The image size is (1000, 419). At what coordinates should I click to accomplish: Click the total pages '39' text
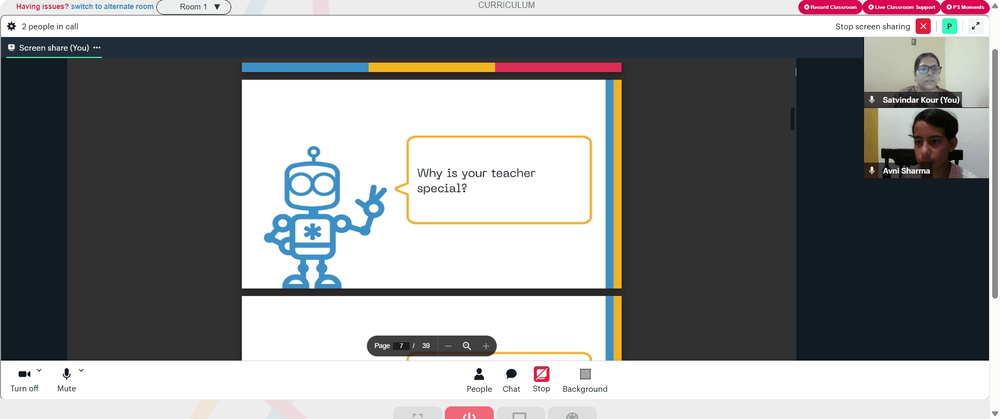pyautogui.click(x=425, y=346)
